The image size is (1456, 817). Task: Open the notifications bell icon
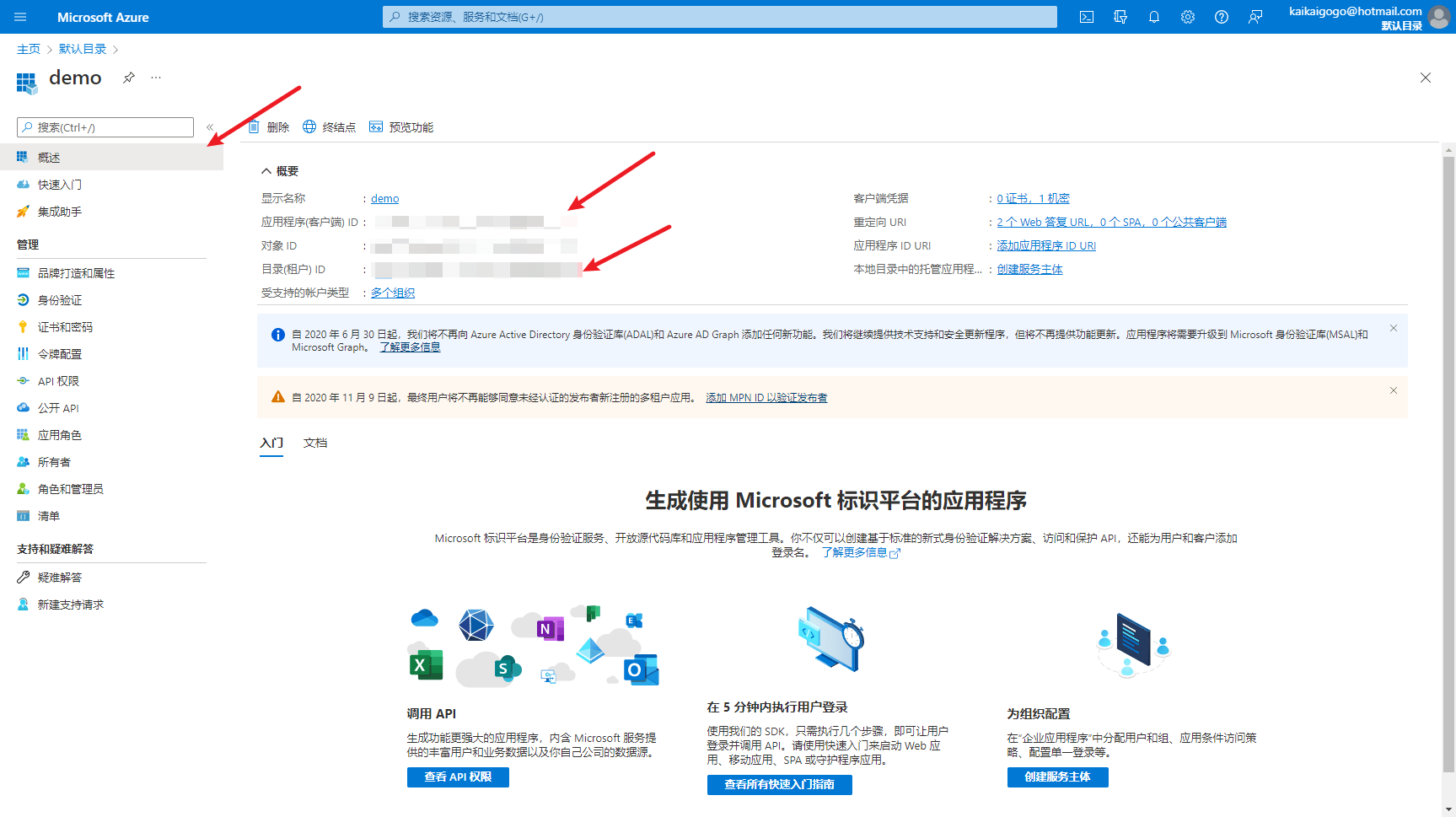tap(1154, 17)
